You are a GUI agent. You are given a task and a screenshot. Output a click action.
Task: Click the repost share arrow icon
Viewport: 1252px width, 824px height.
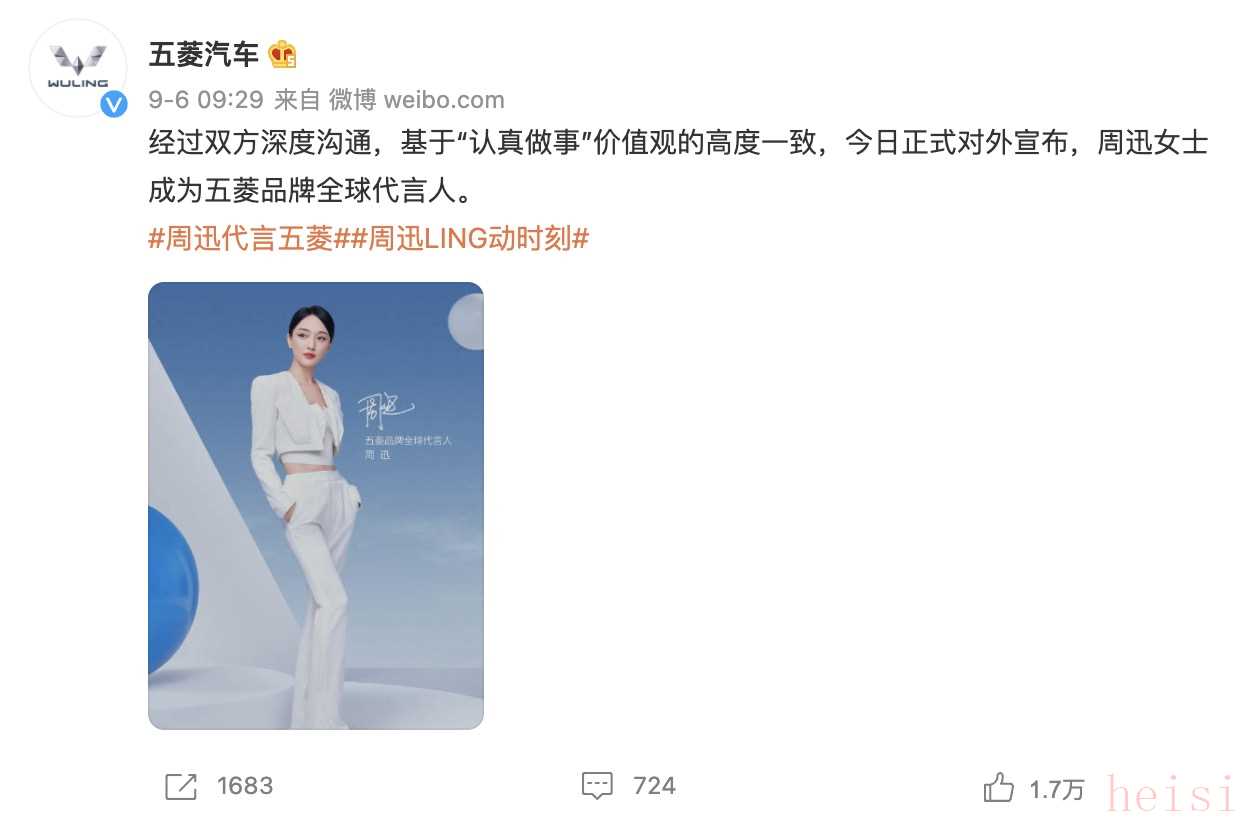click(x=181, y=786)
